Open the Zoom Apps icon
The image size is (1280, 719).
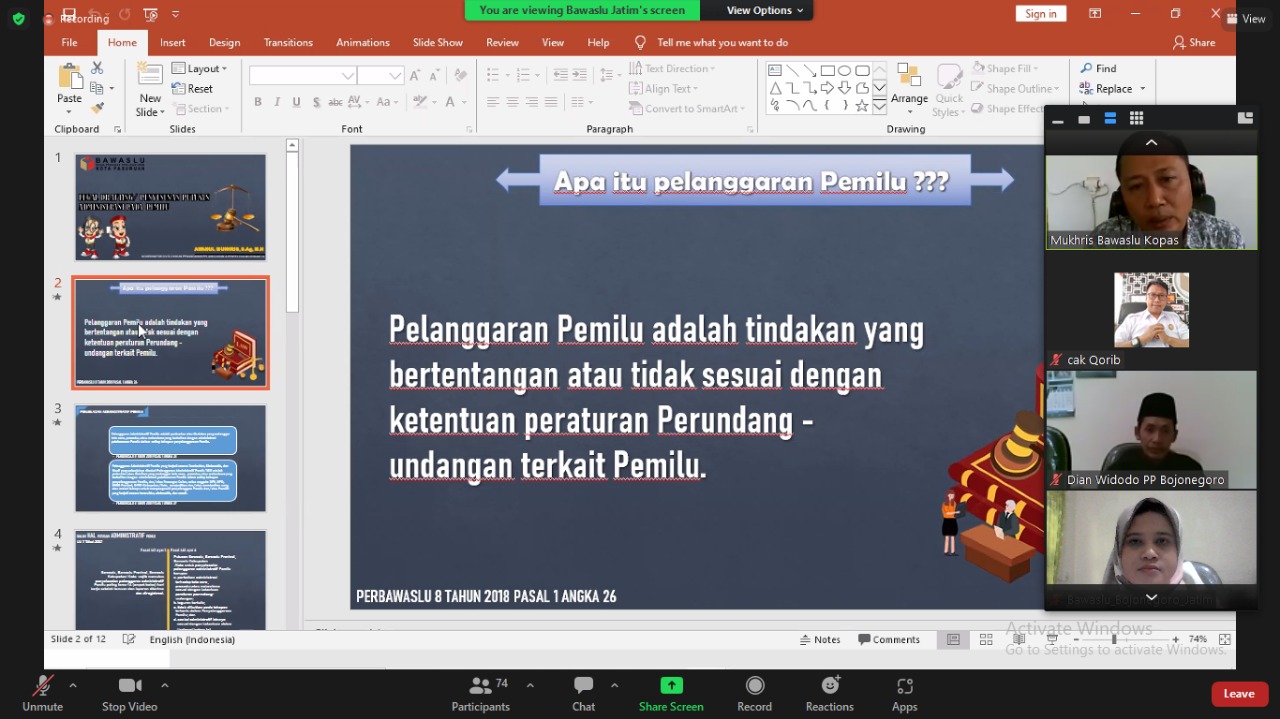(904, 686)
